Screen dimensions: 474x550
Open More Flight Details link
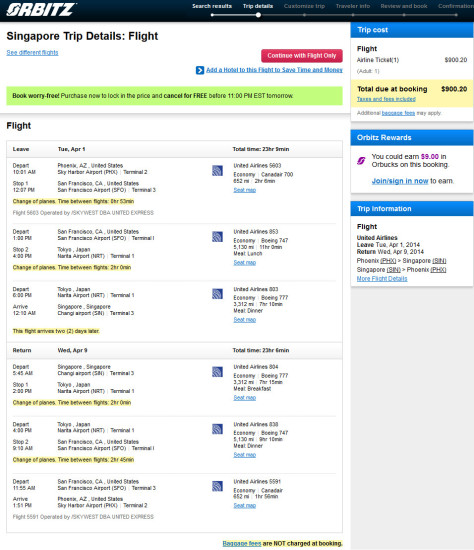(382, 279)
